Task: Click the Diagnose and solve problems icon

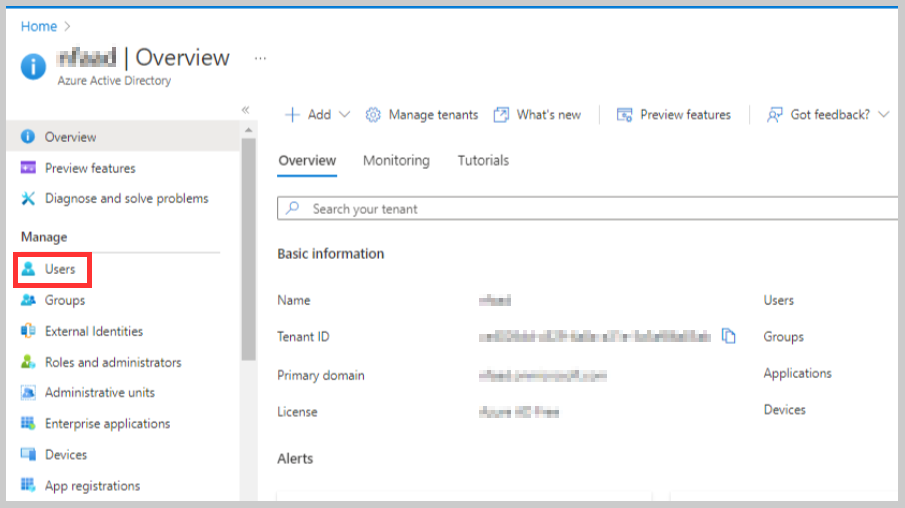Action: point(28,199)
